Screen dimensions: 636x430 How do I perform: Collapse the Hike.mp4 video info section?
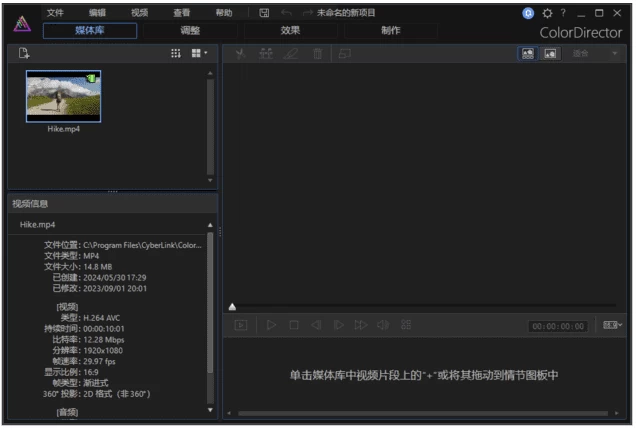click(x=210, y=225)
